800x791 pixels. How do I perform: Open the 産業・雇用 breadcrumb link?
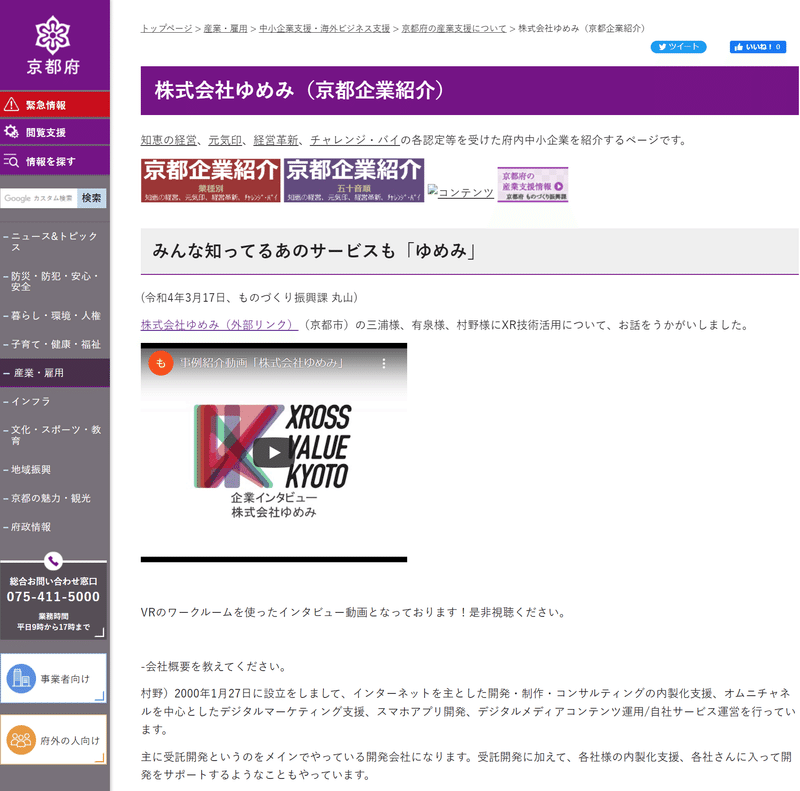click(226, 29)
